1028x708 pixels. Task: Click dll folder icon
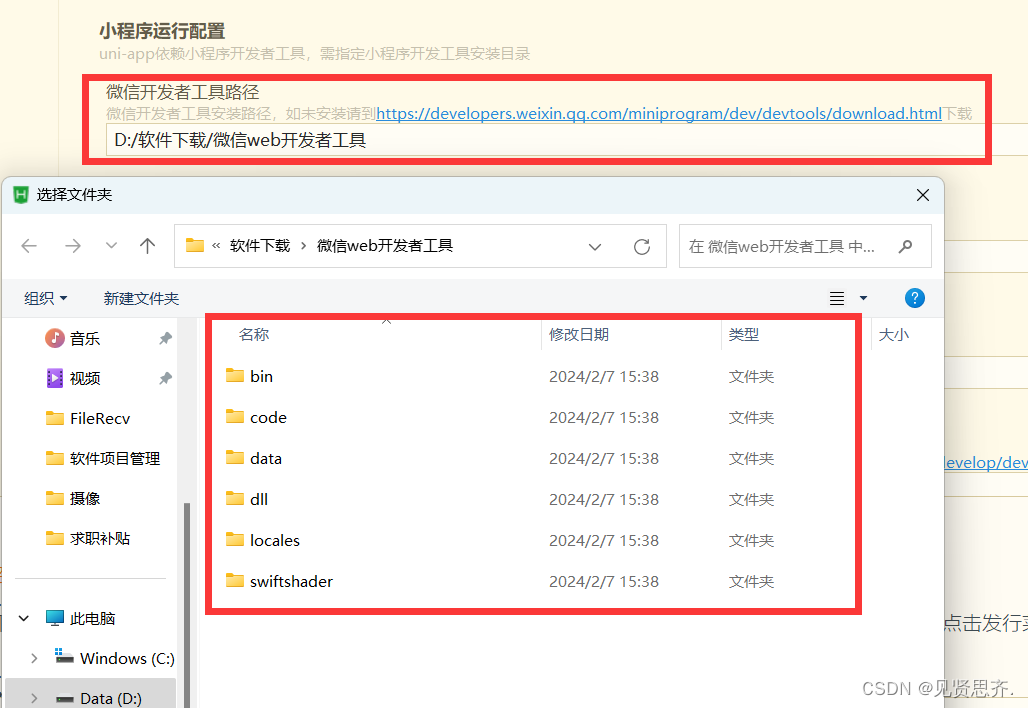[x=235, y=498]
